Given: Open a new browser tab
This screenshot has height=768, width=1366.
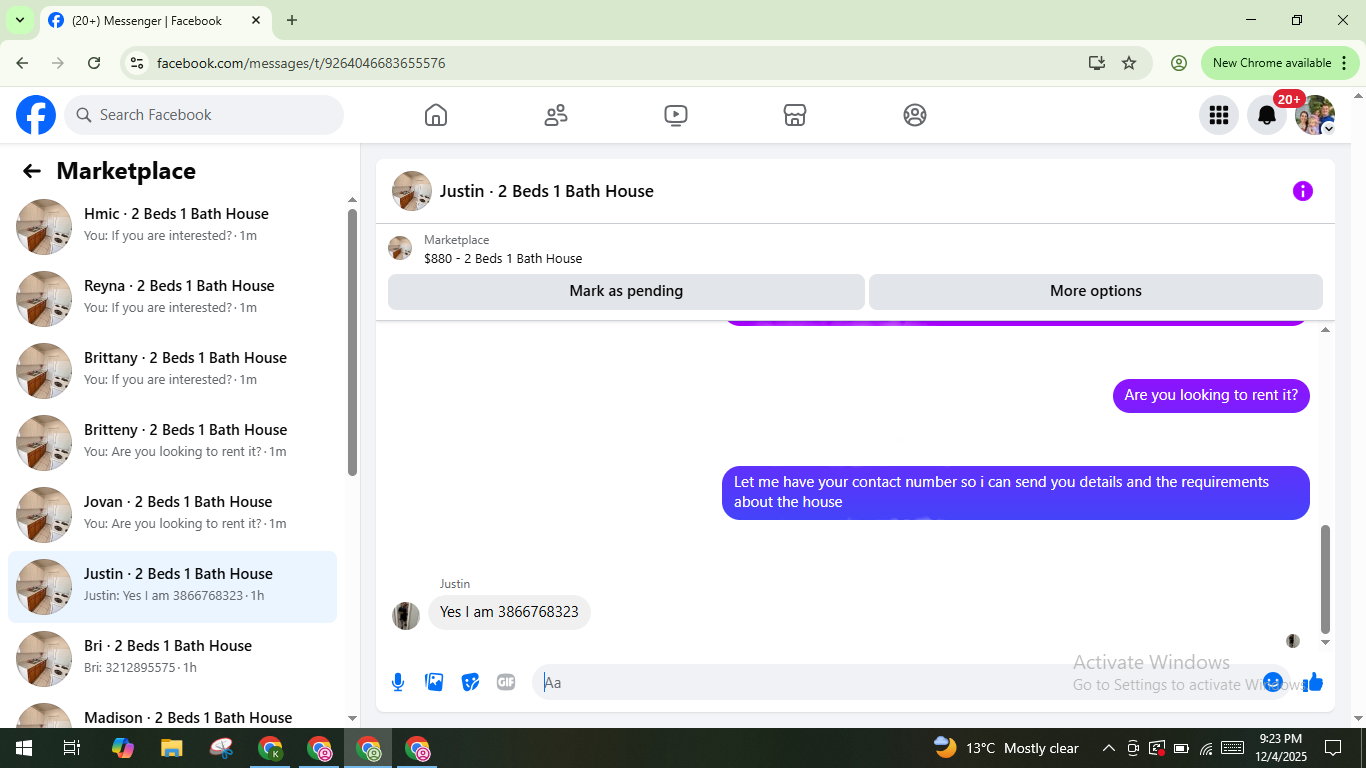Looking at the screenshot, I should (x=292, y=20).
